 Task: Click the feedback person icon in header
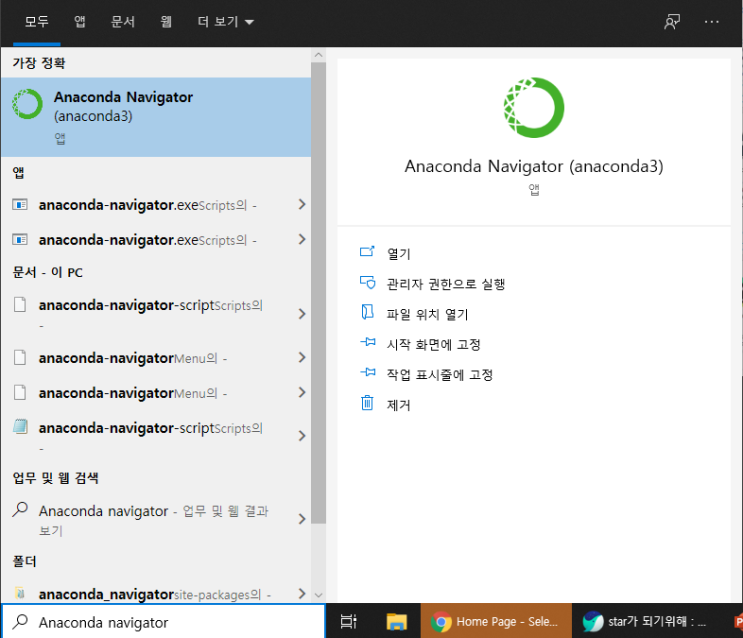671,22
